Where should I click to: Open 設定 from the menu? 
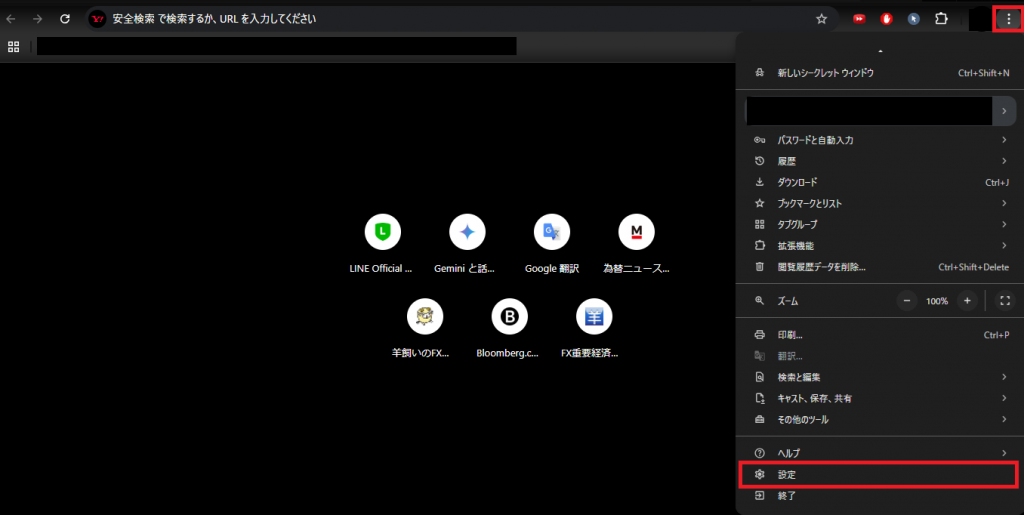coord(879,475)
